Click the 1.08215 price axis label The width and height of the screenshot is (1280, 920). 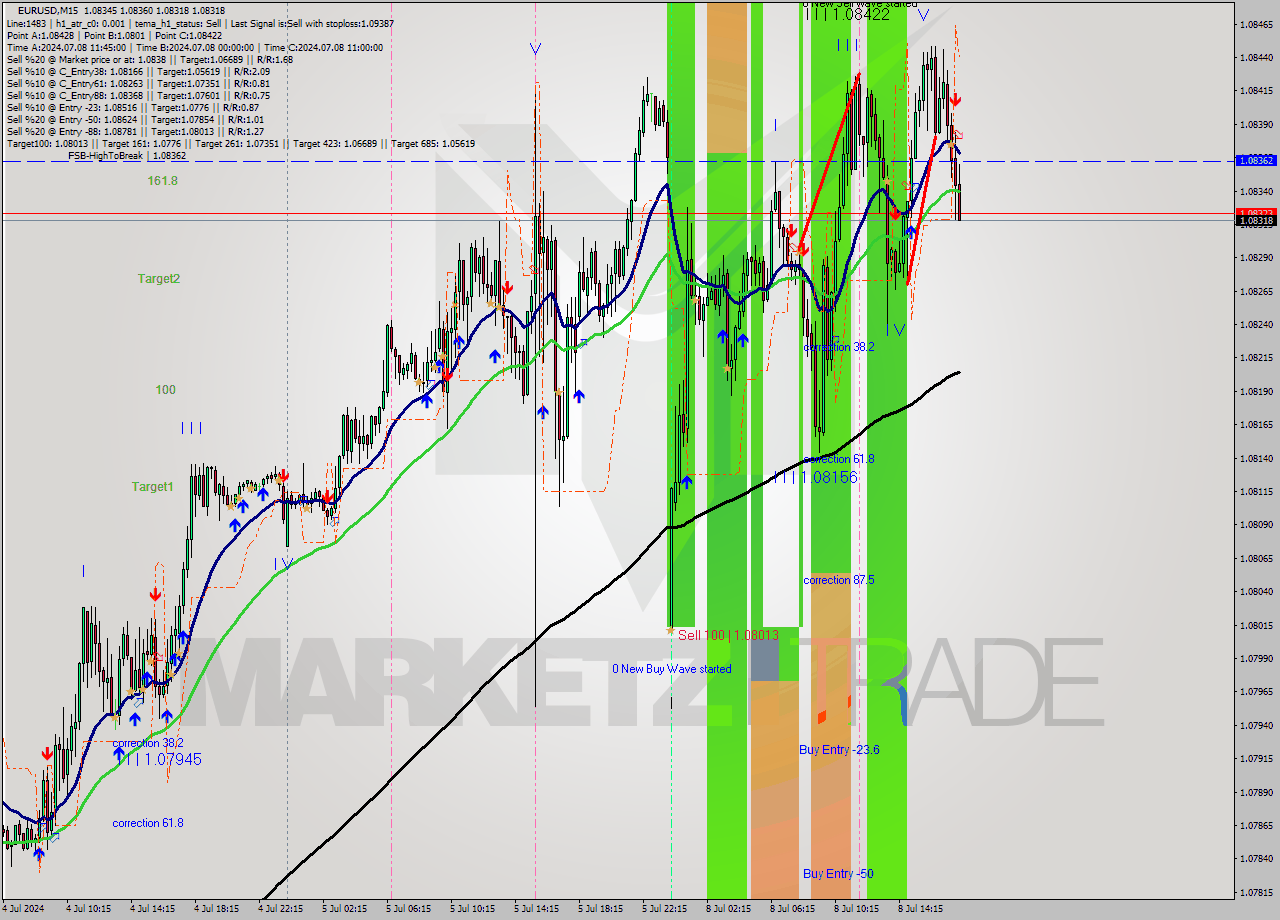tap(1254, 357)
